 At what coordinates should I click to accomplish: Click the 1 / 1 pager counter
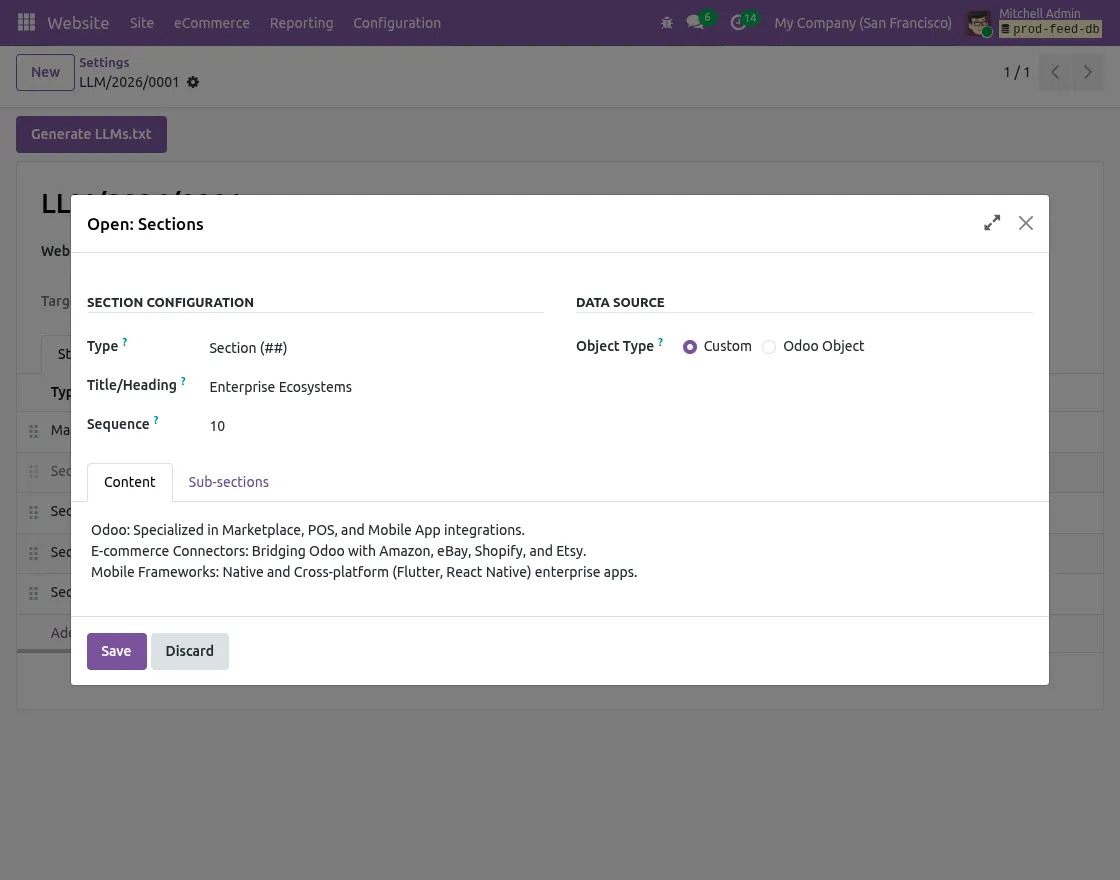[1016, 72]
